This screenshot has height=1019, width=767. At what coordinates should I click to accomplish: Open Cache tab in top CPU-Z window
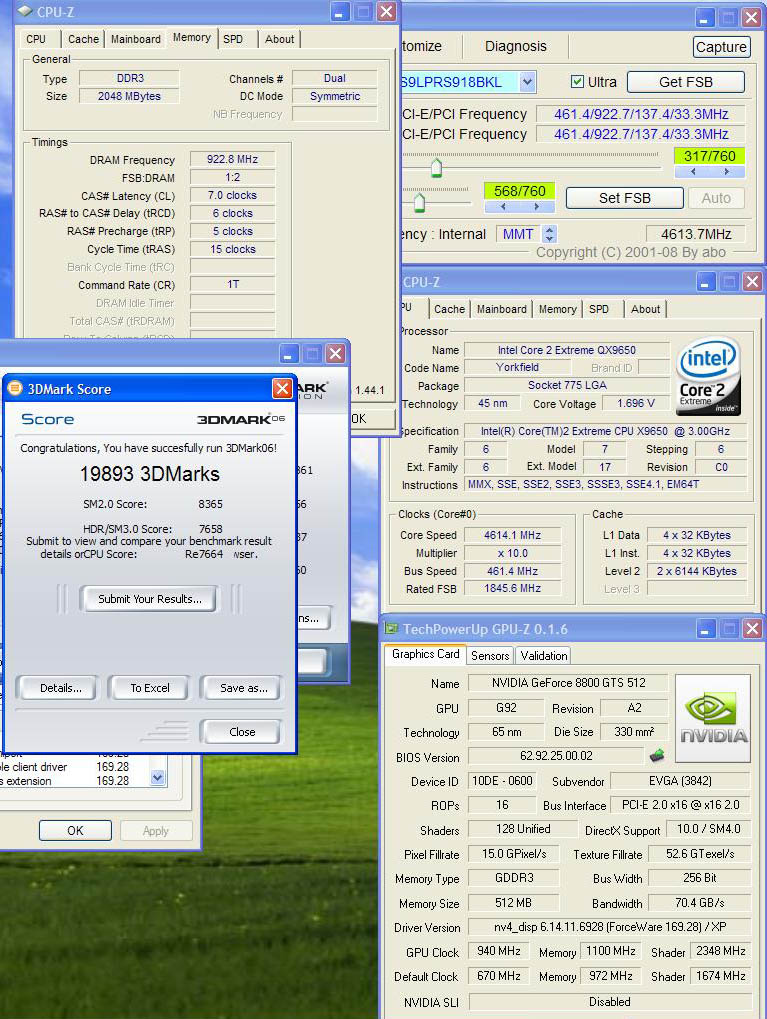83,39
